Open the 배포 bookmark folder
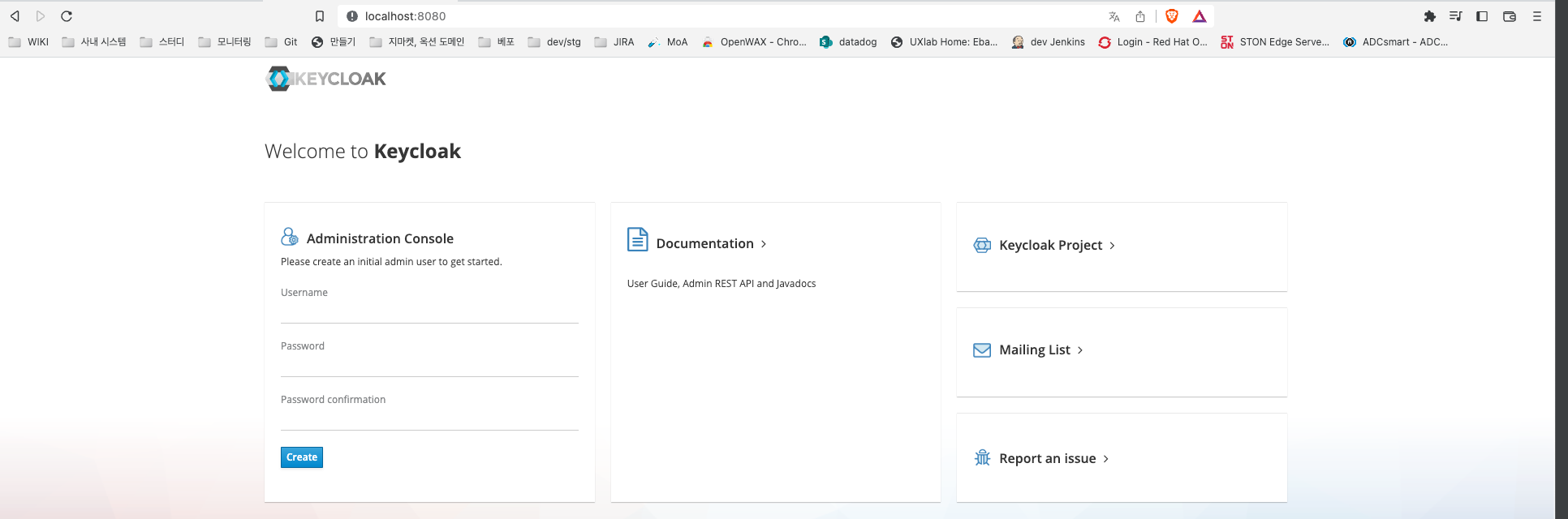1568x519 pixels. pos(497,42)
